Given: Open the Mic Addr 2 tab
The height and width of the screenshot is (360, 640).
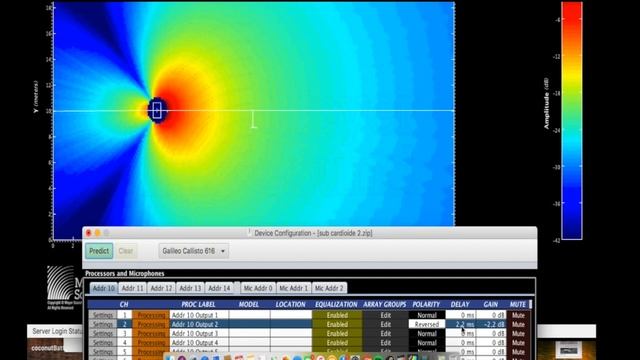Looking at the screenshot, I should click(x=329, y=288).
